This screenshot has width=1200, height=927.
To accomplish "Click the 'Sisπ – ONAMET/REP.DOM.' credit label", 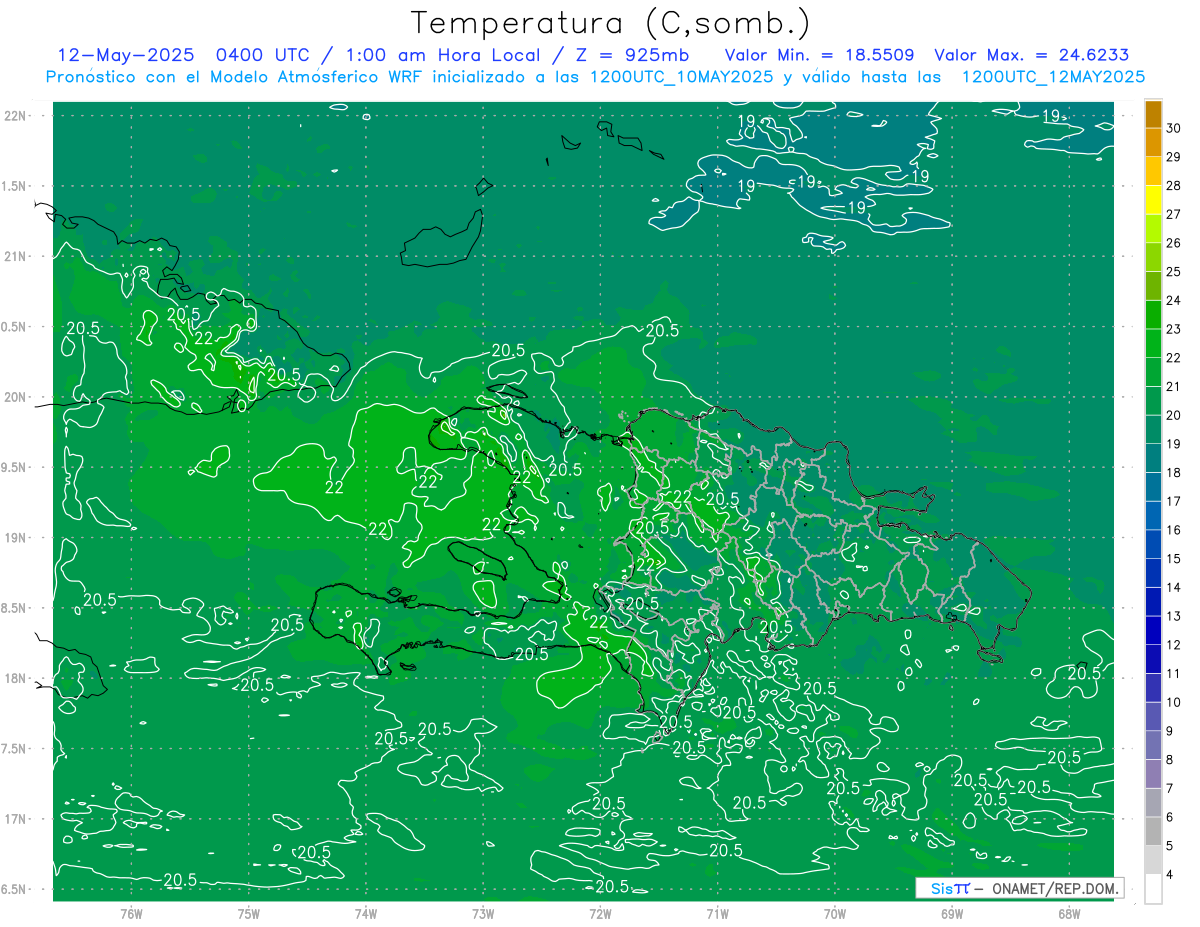I will 1020,888.
